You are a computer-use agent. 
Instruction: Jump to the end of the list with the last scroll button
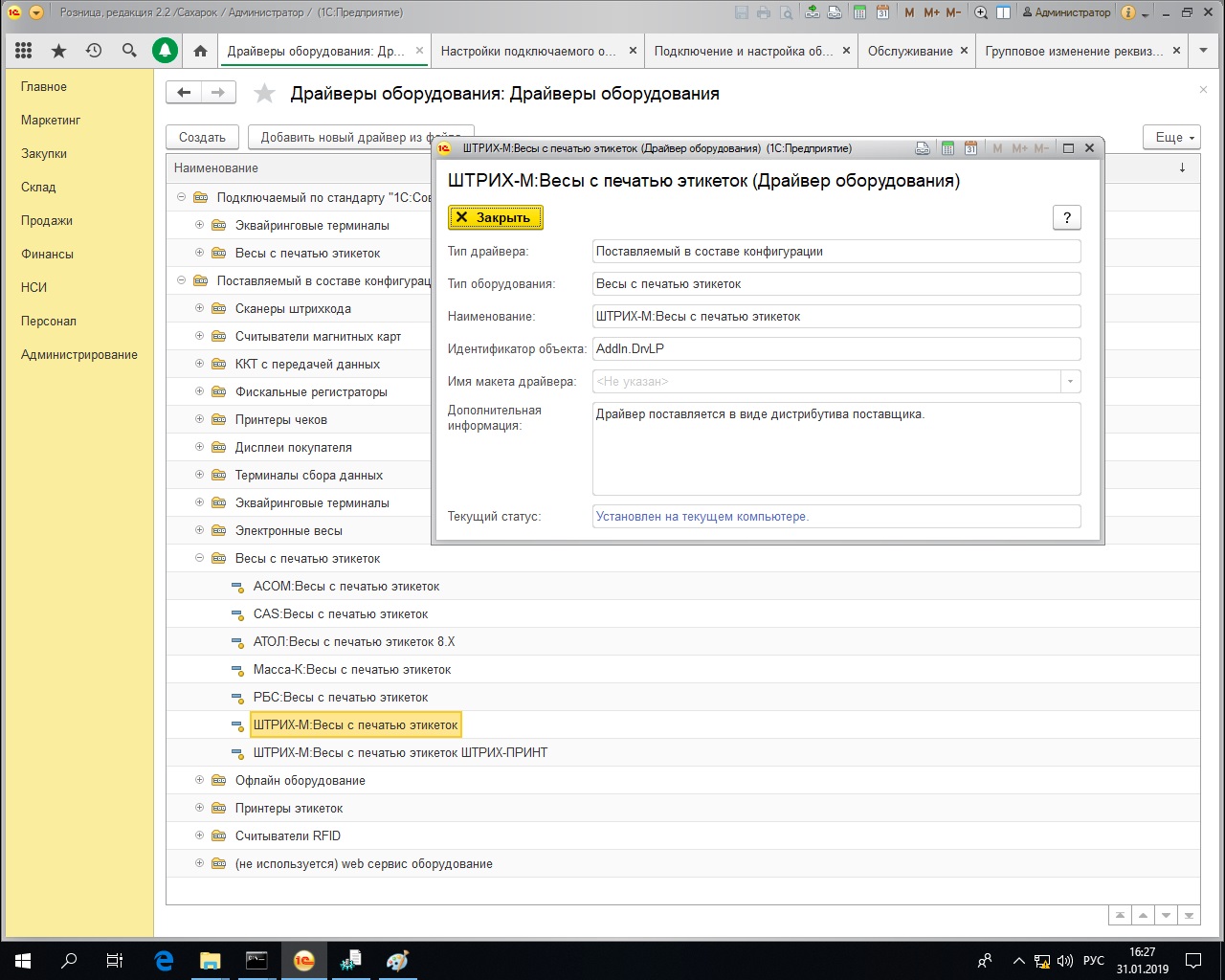1190,916
